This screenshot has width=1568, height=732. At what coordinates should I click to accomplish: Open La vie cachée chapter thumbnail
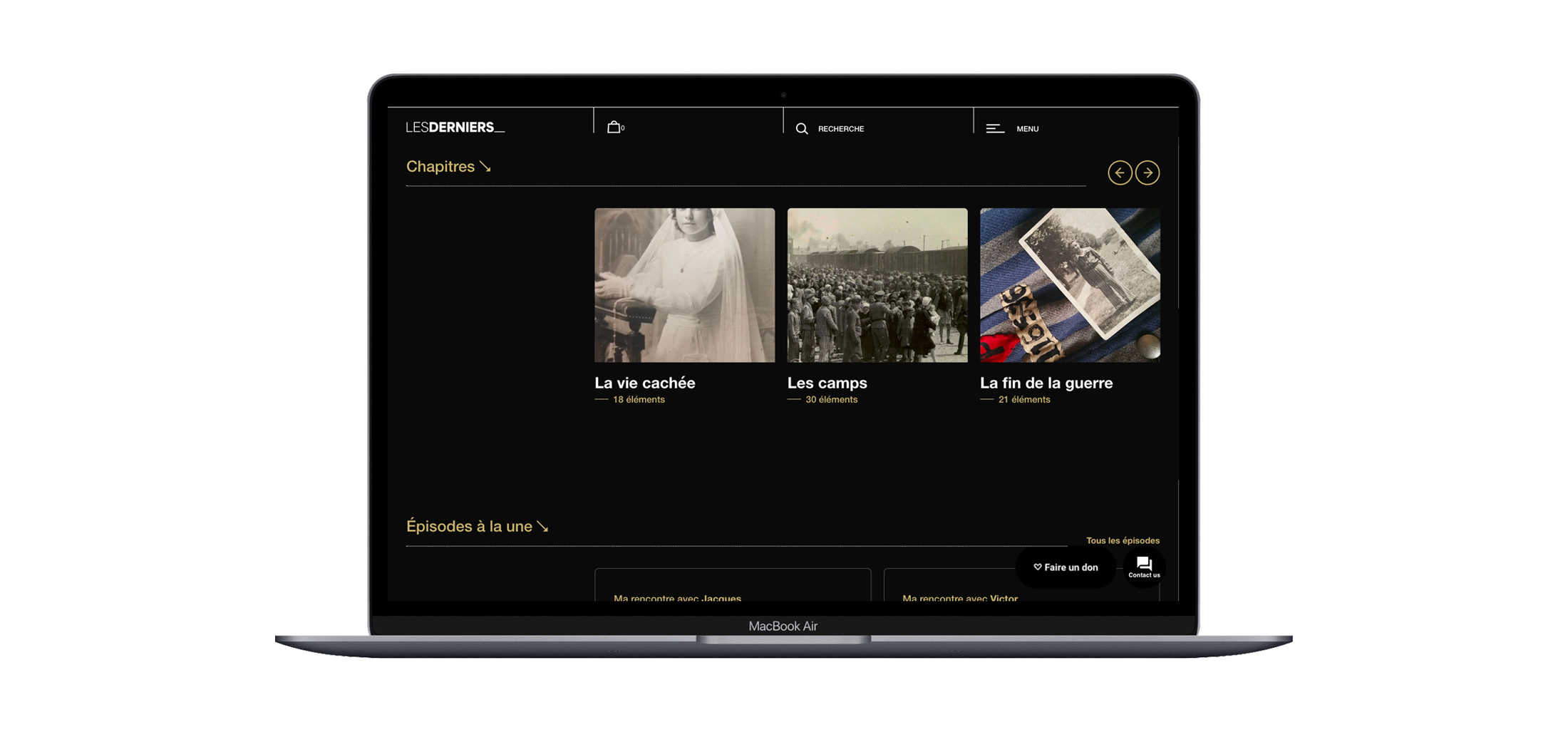[684, 285]
